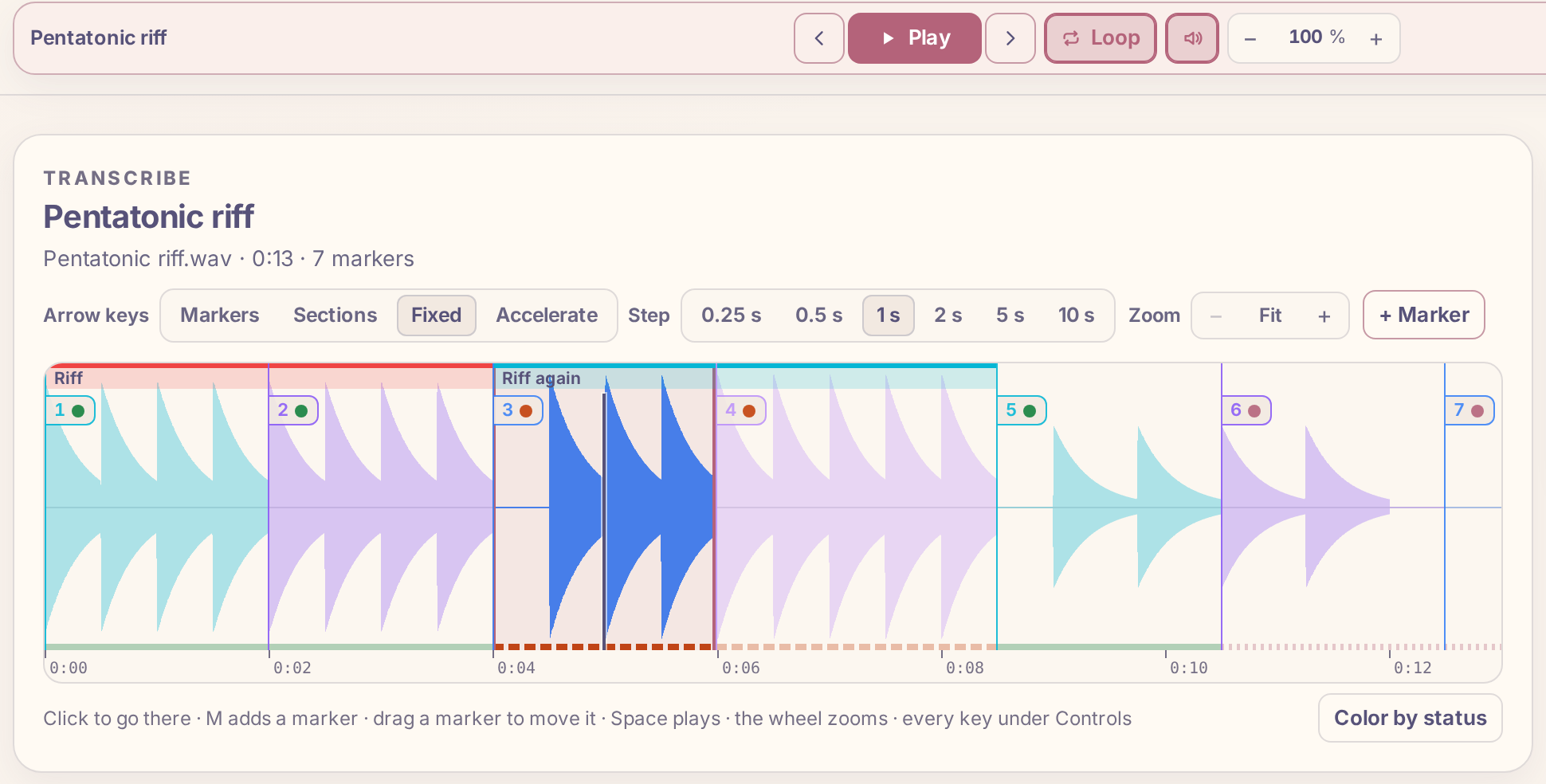Toggle the Loop button
The width and height of the screenshot is (1546, 784).
[1100, 38]
